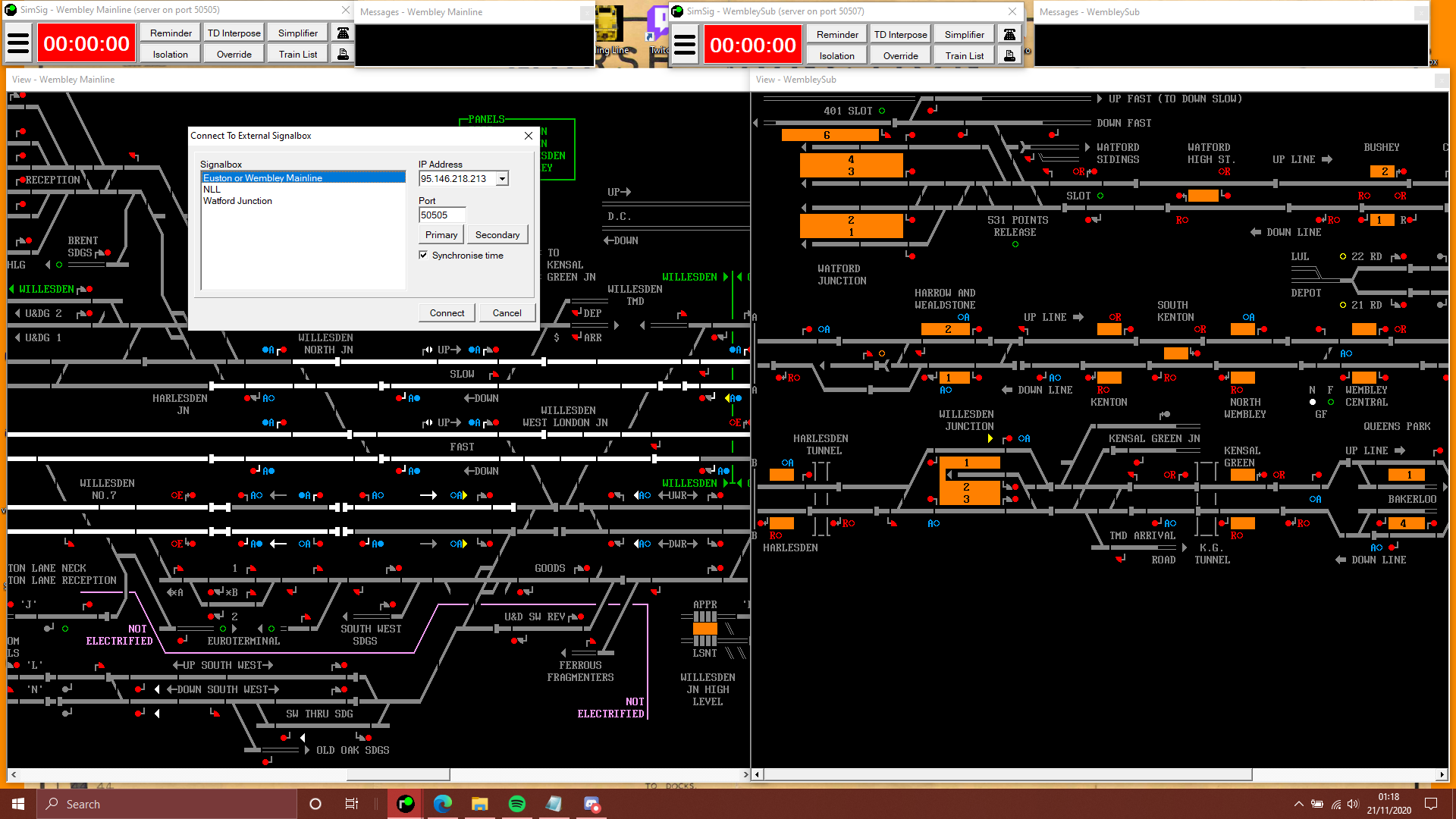Click WembleySub horizontal scrollbar thumb

[1007, 774]
